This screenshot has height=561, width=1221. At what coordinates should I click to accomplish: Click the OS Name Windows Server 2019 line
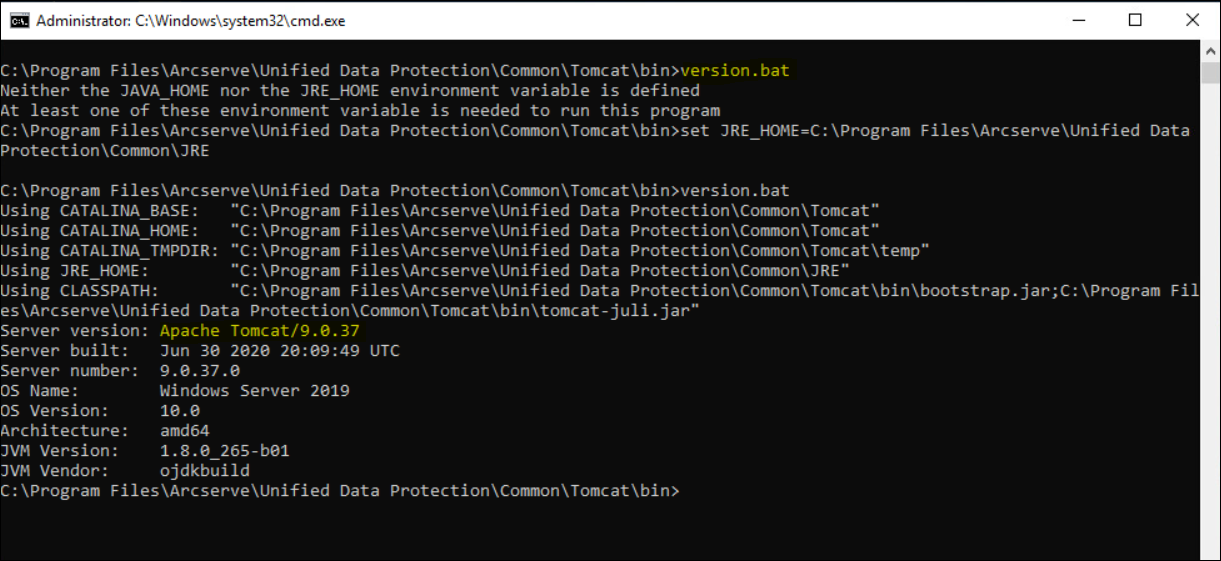pyautogui.click(x=175, y=391)
